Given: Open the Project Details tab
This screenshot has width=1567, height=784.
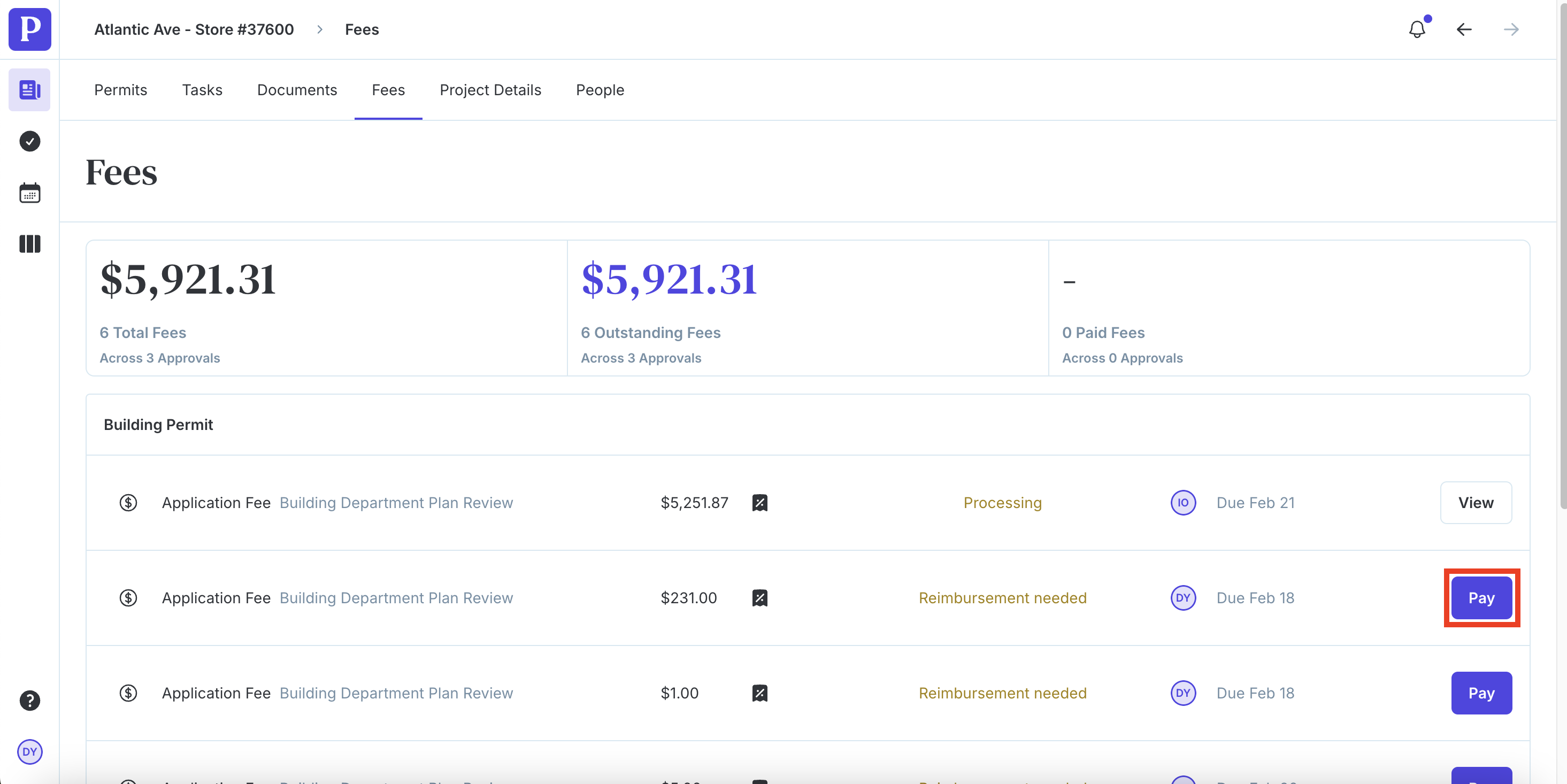Looking at the screenshot, I should tap(490, 90).
